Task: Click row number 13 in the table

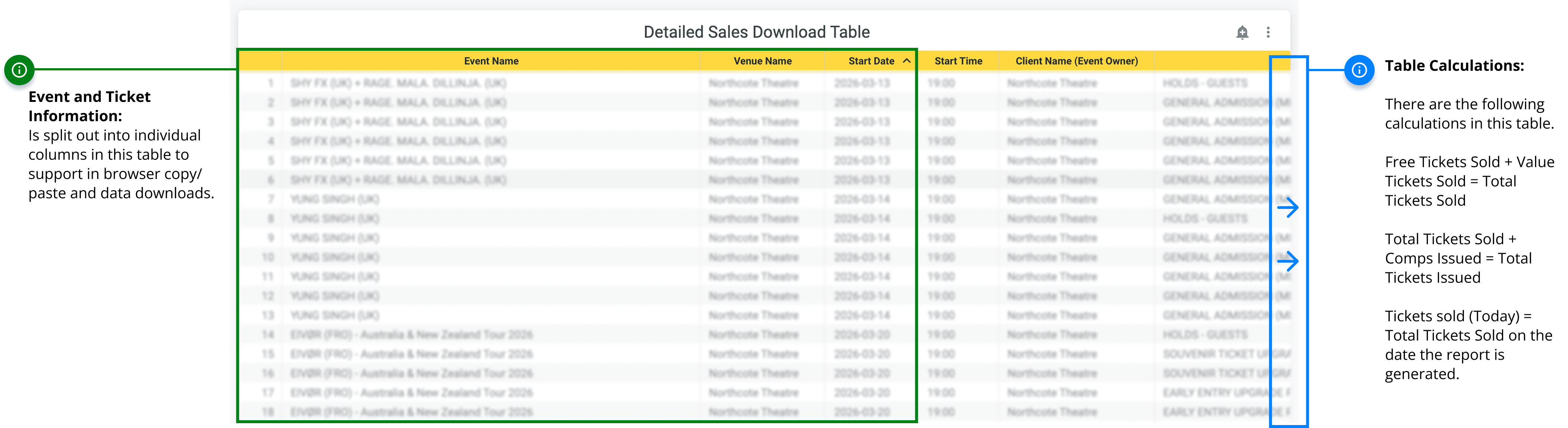Action: [x=268, y=315]
